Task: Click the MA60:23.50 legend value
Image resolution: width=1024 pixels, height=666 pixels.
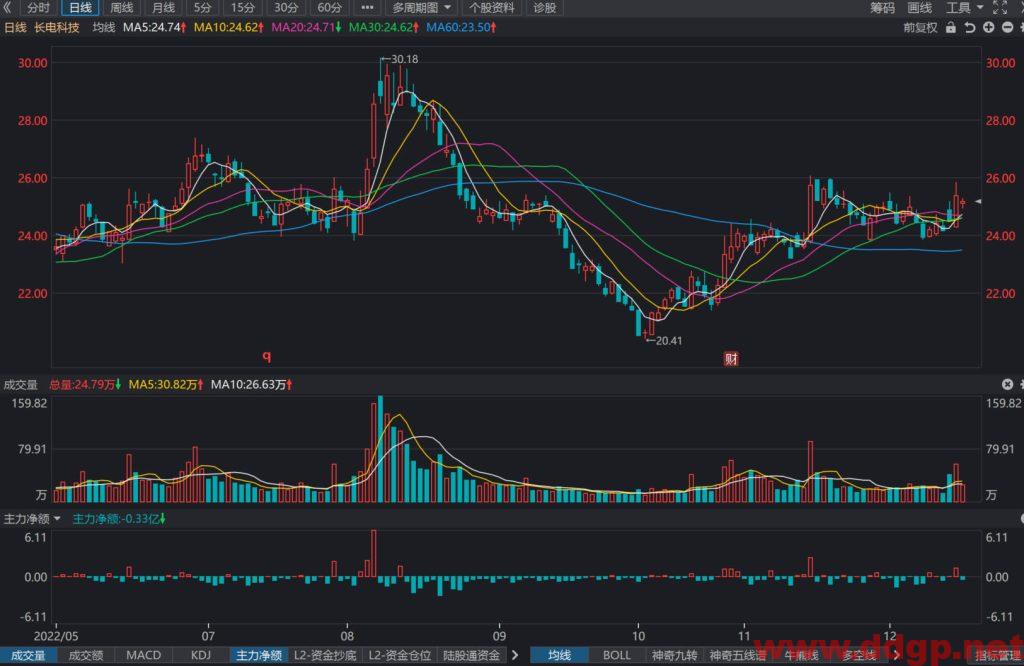Action: click(461, 27)
